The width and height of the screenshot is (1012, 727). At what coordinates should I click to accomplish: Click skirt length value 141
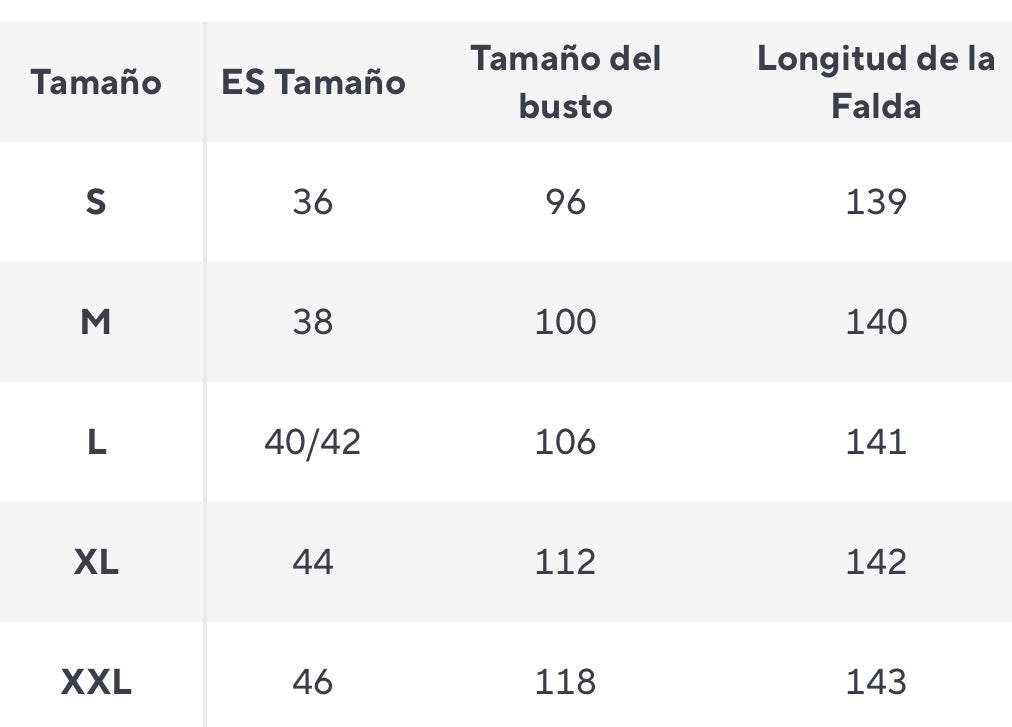point(876,442)
